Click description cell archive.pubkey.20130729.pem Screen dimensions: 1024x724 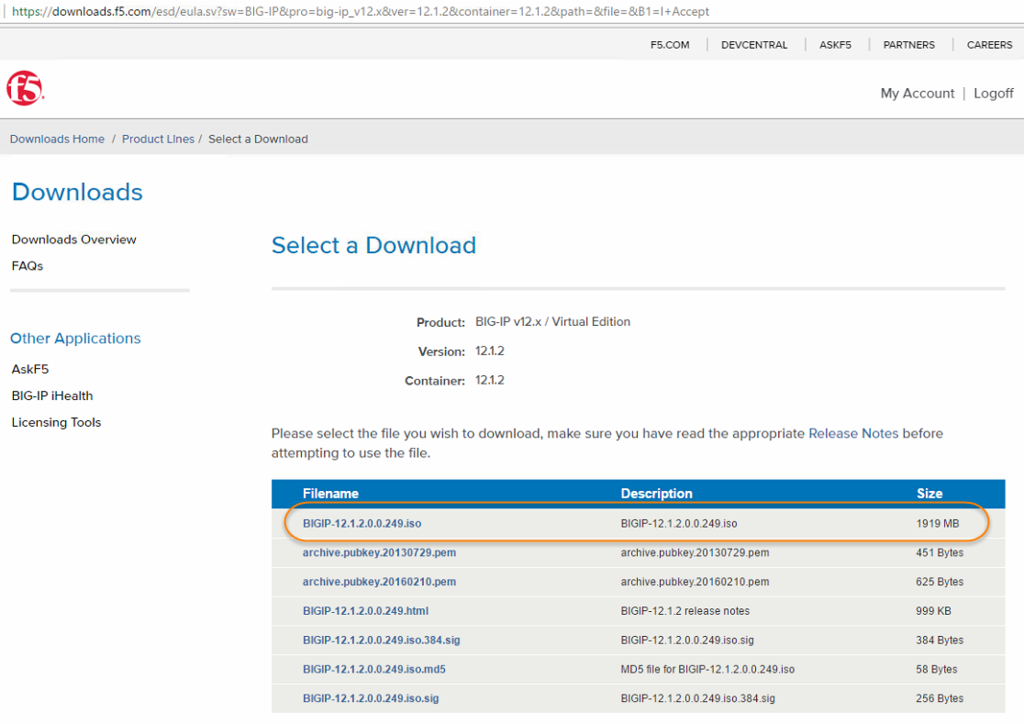pos(695,553)
